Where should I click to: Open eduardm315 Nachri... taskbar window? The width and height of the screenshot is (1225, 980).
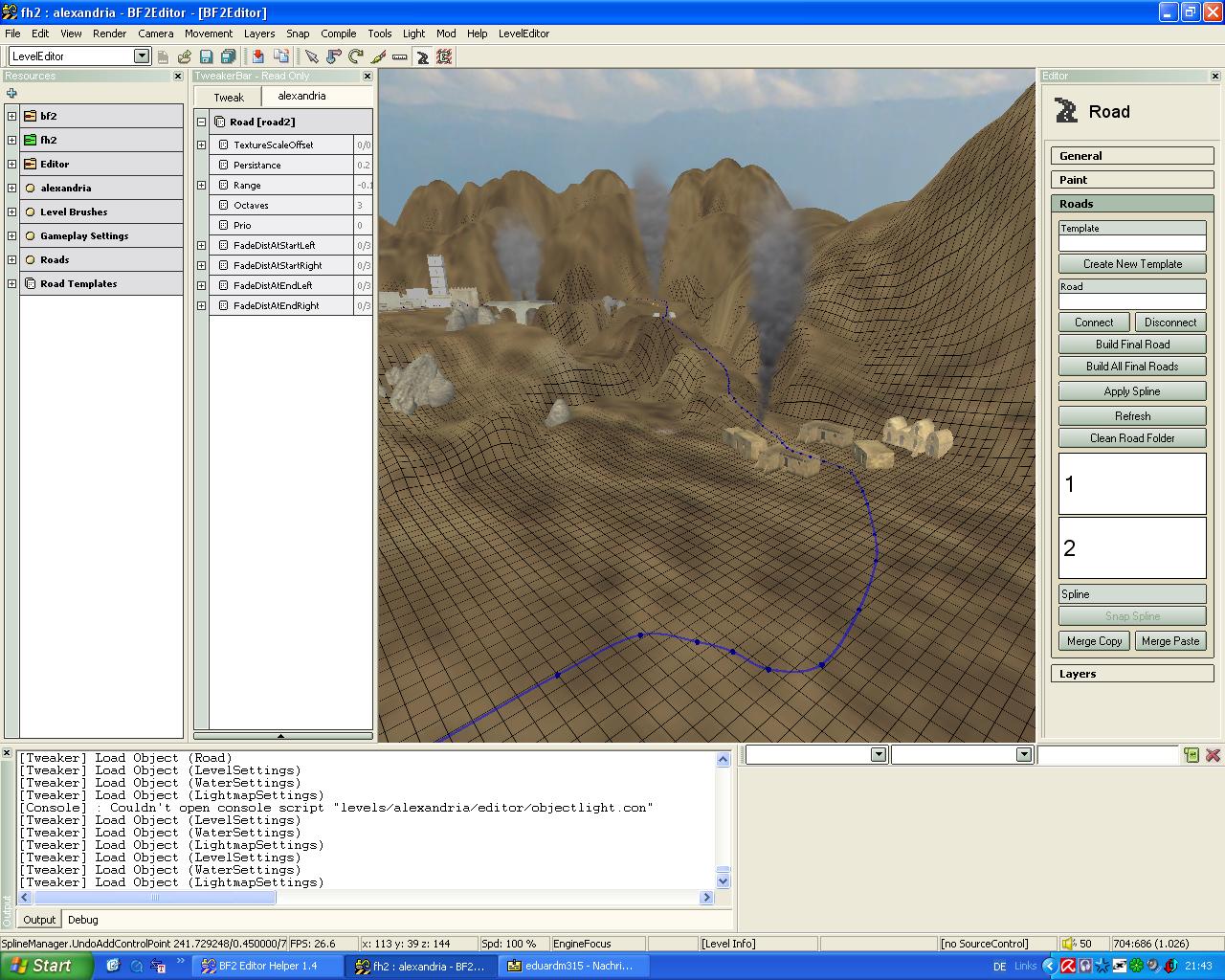[576, 966]
